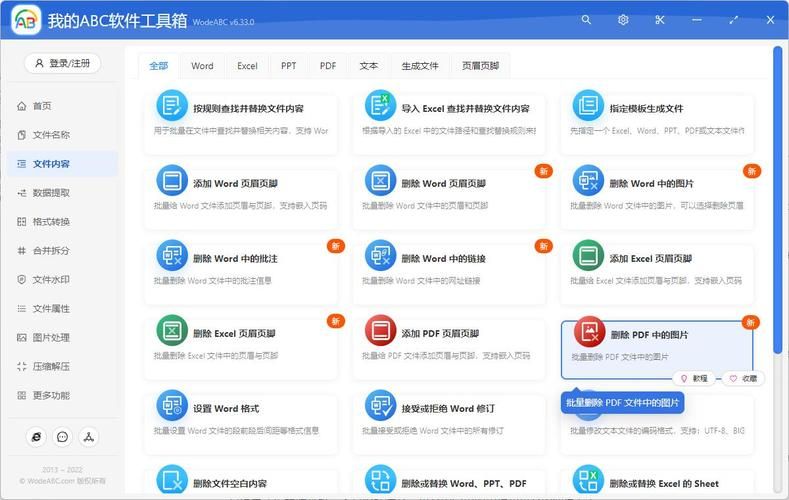This screenshot has width=789, height=500.
Task: Open 接受或拒绝 Word 修订 title text
Action: click(448, 408)
